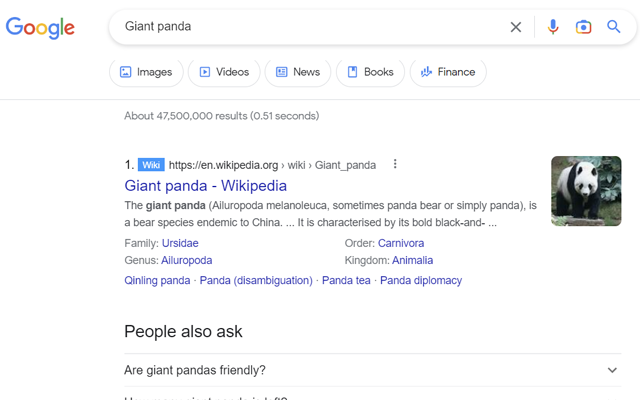Focus the search field containing Giant panda
640x400 pixels.
300,27
